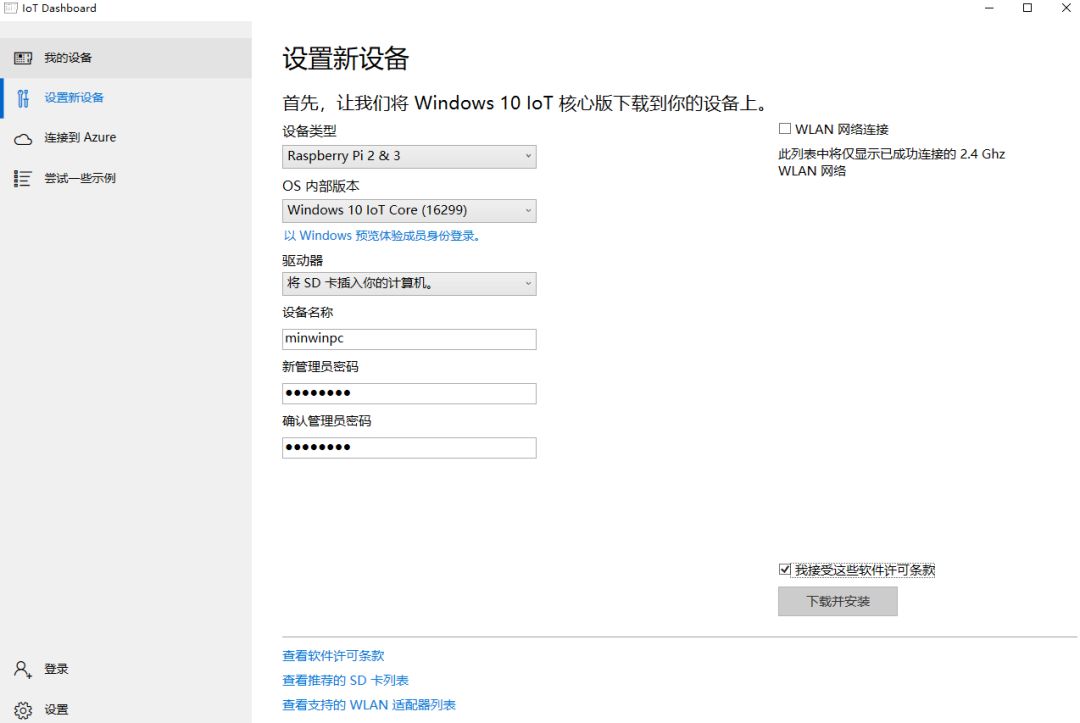Go to 连接到 Azure
The image size is (1080, 723).
126,138
